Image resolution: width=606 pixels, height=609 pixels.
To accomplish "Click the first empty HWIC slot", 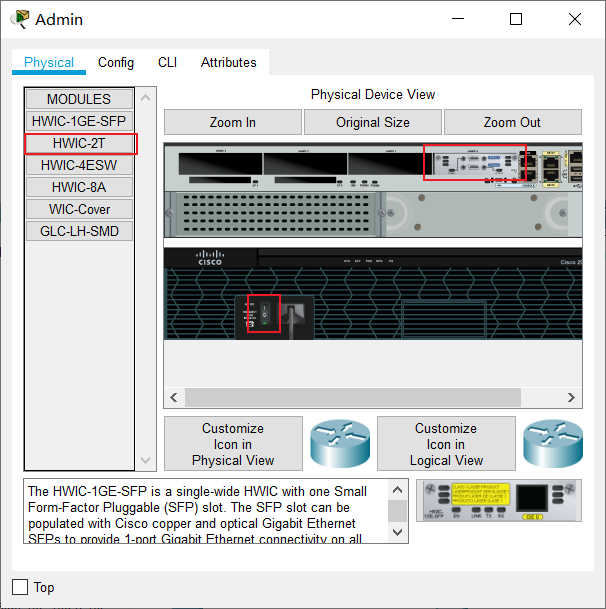I will point(220,164).
